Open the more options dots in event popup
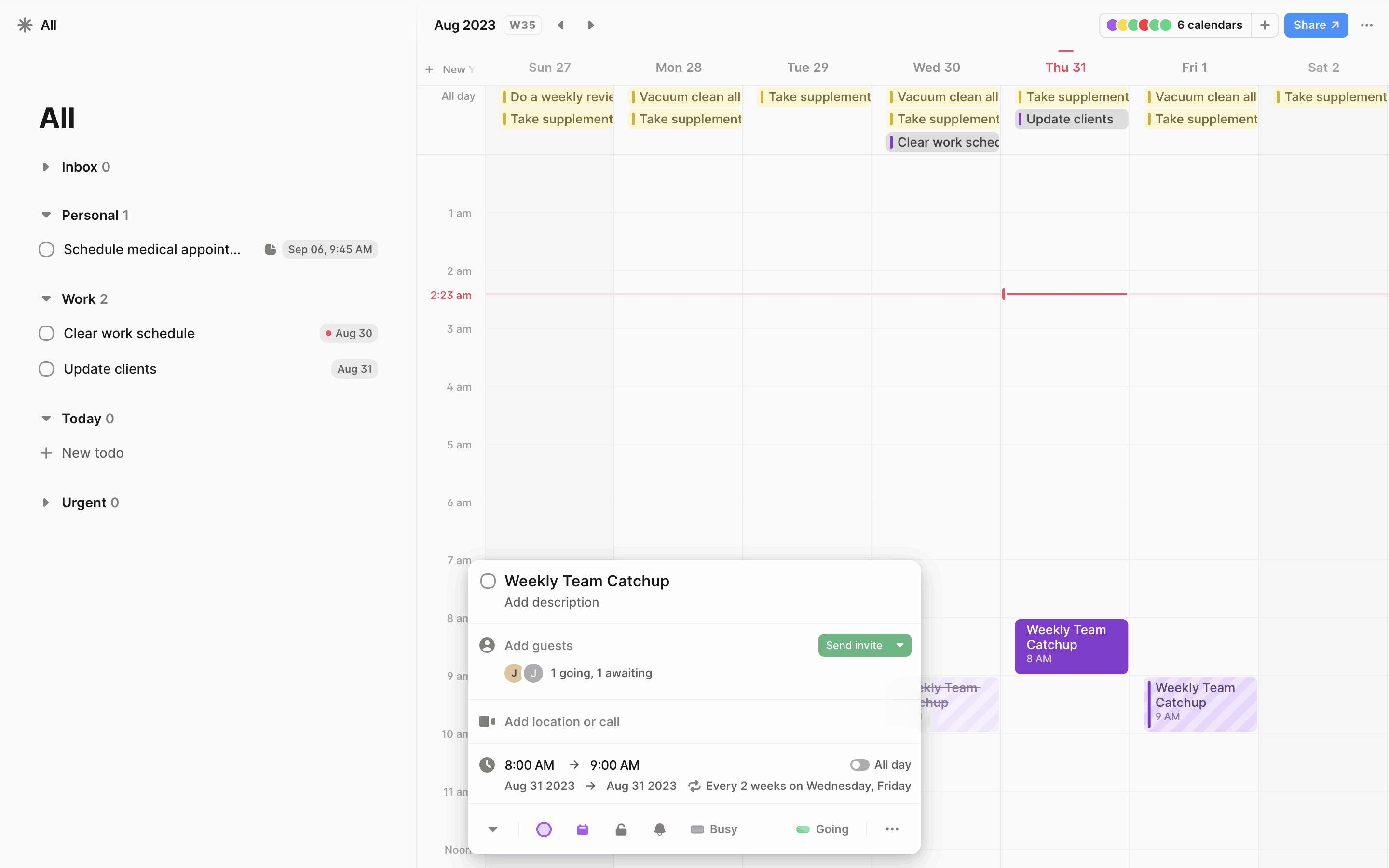The height and width of the screenshot is (868, 1389). (x=892, y=829)
